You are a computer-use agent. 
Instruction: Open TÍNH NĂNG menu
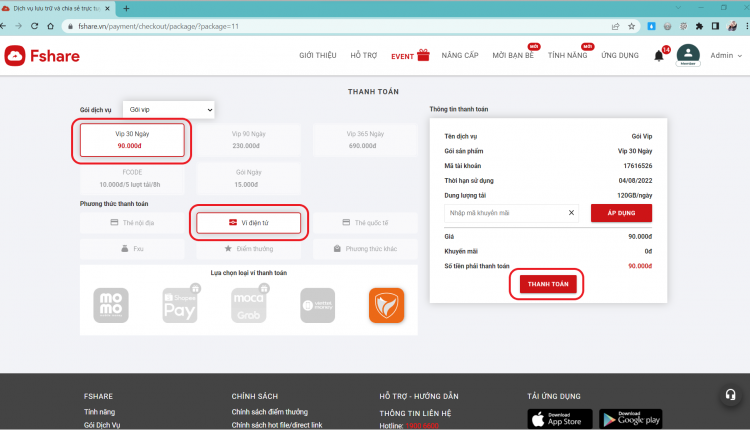coord(567,55)
